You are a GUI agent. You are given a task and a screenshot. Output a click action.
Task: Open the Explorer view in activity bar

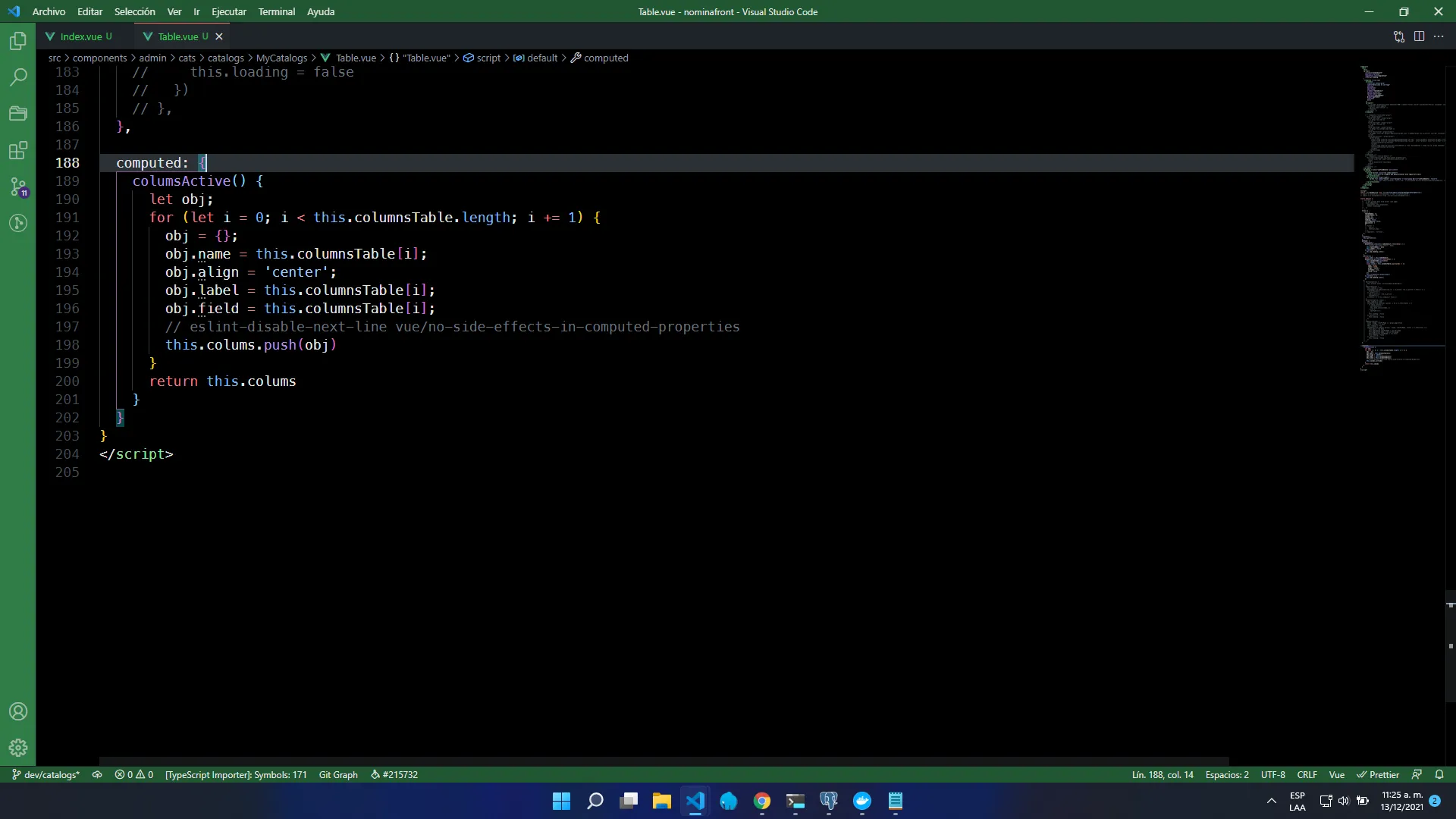[x=18, y=41]
